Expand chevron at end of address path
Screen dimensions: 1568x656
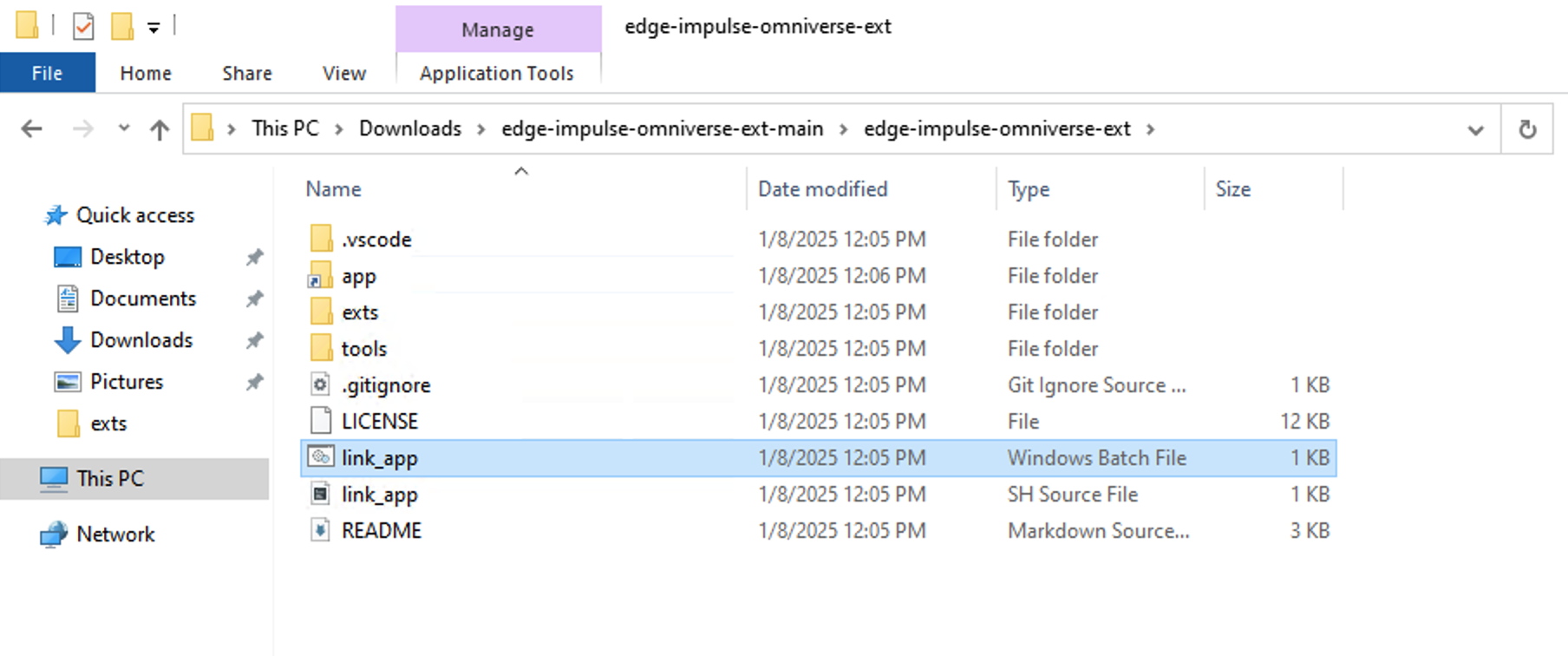tap(1151, 129)
